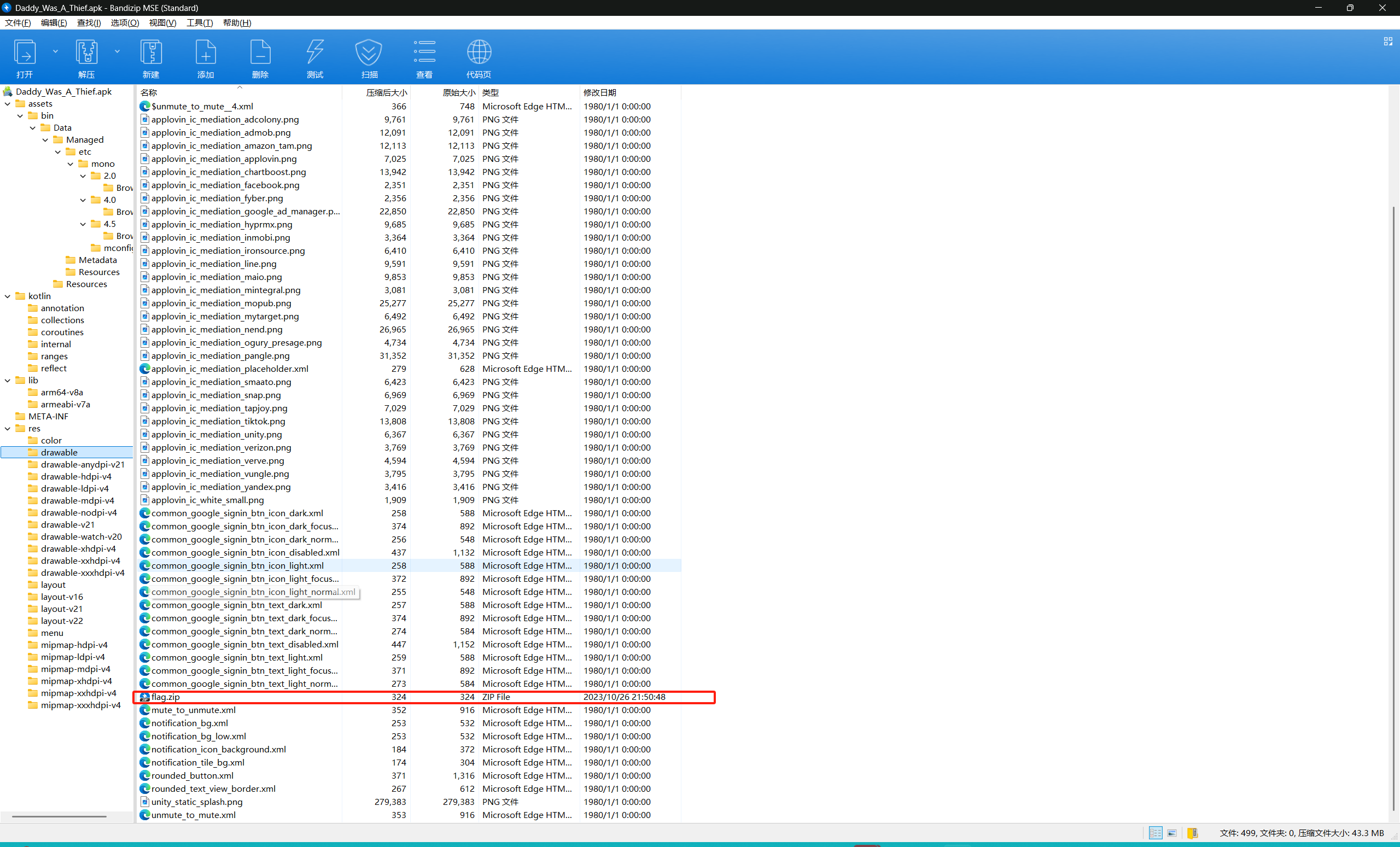The height and width of the screenshot is (847, 1400).
Task: Open the 视图(V) menu
Action: pos(162,23)
